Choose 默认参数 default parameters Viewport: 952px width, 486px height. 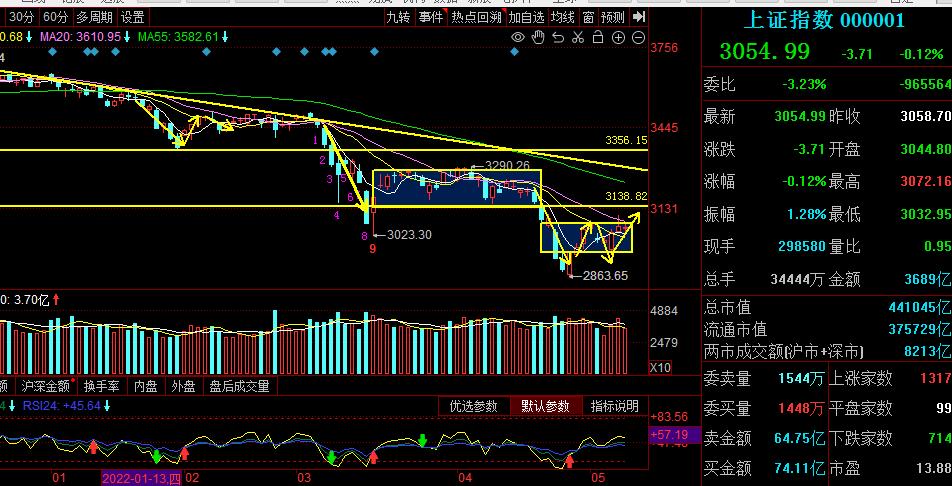[545, 406]
